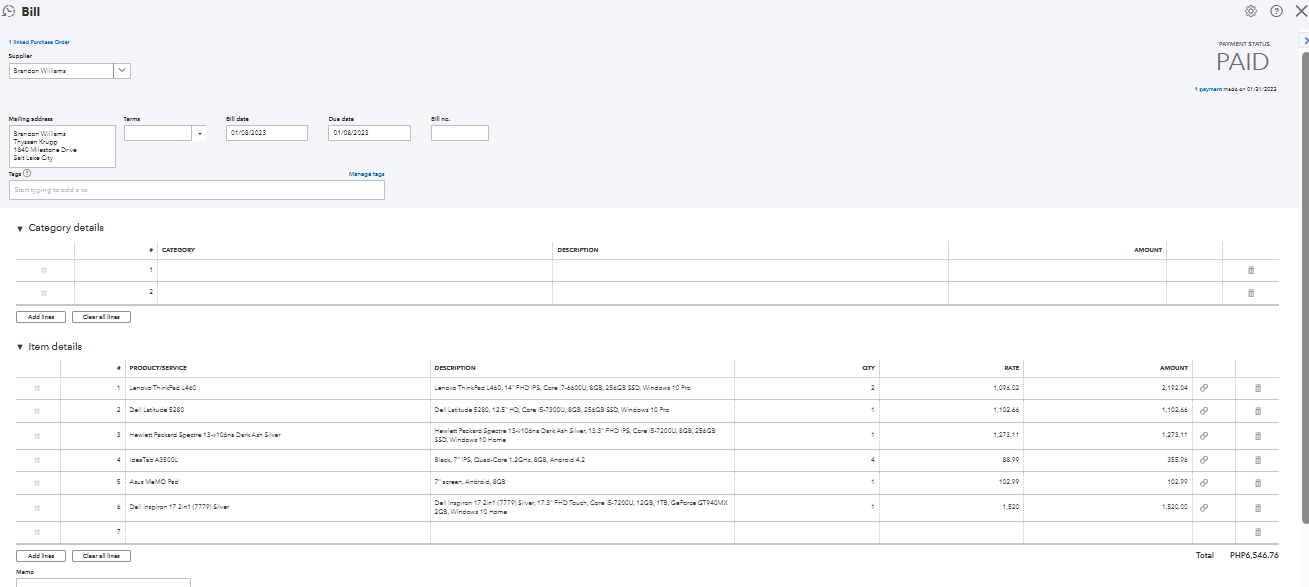This screenshot has height=587, width=1309.
Task: Delete the Lenovo ThinkPad L460 line
Action: (x=1258, y=388)
